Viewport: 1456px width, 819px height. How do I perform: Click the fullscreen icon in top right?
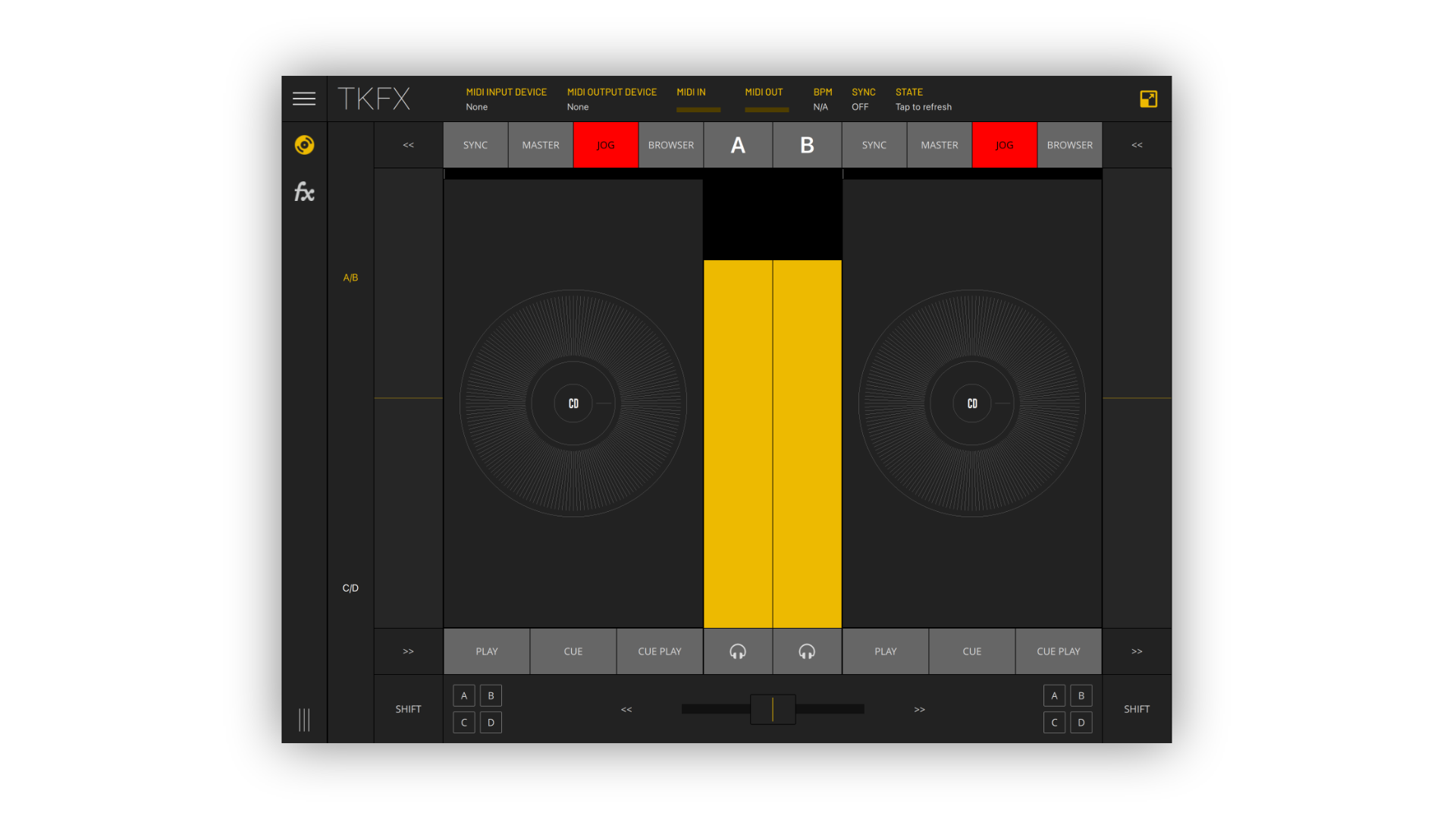tap(1149, 99)
